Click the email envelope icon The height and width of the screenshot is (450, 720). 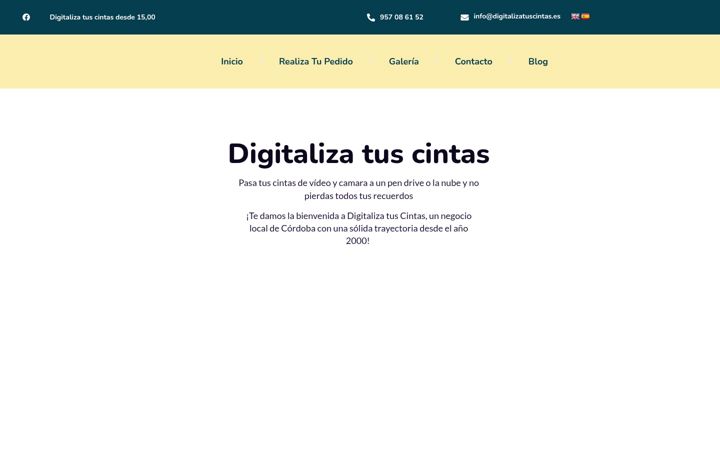[x=465, y=17]
